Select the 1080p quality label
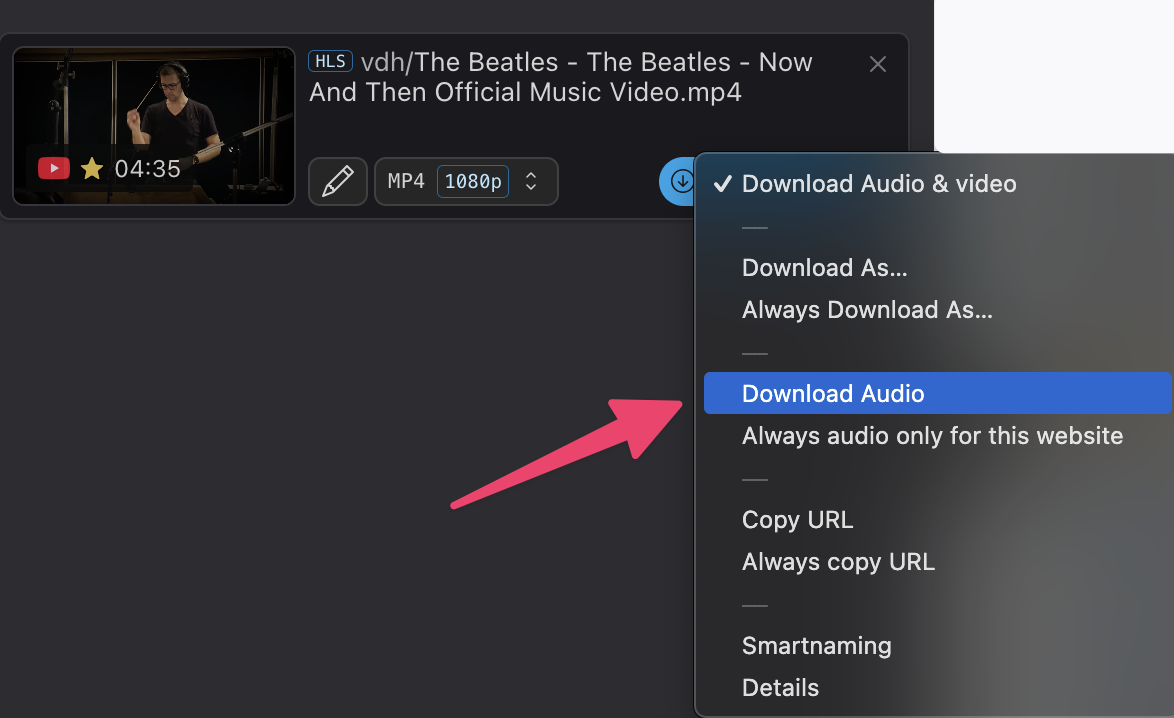This screenshot has height=718, width=1174. 472,181
